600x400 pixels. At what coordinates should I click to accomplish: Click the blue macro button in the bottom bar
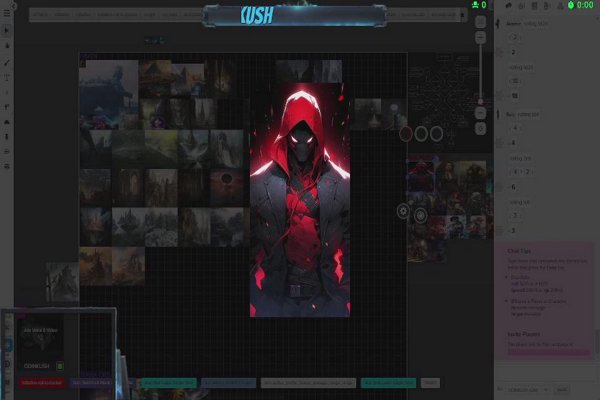pyautogui.click(x=228, y=383)
